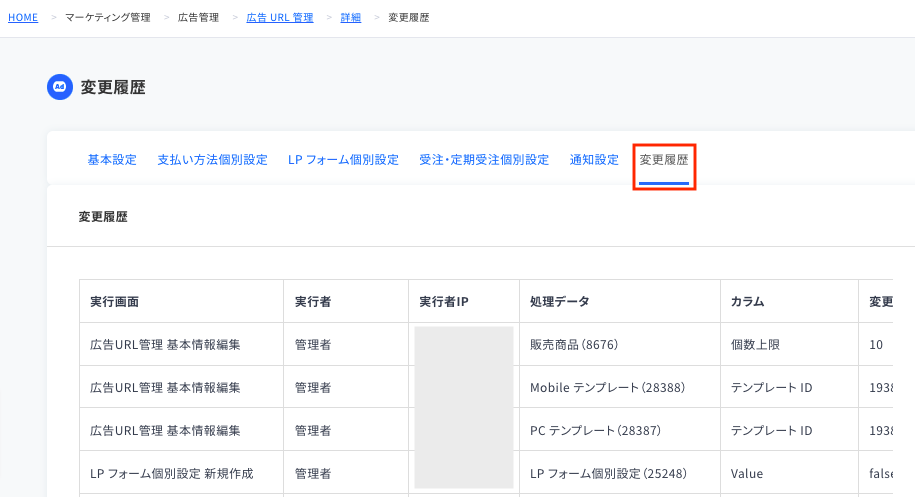Screen dimensions: 915x497
Task: Click the マーケティング管理 breadcrumb text
Action: pyautogui.click(x=107, y=18)
